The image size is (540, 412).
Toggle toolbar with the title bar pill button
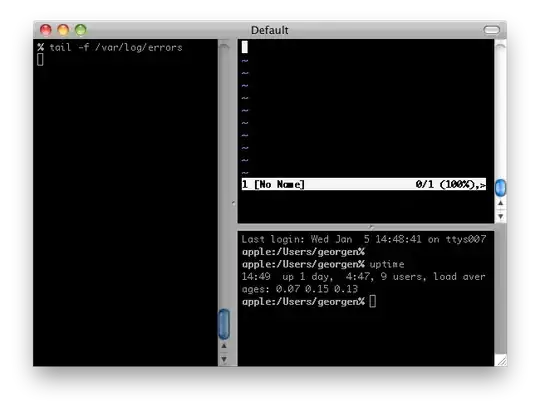click(x=491, y=30)
